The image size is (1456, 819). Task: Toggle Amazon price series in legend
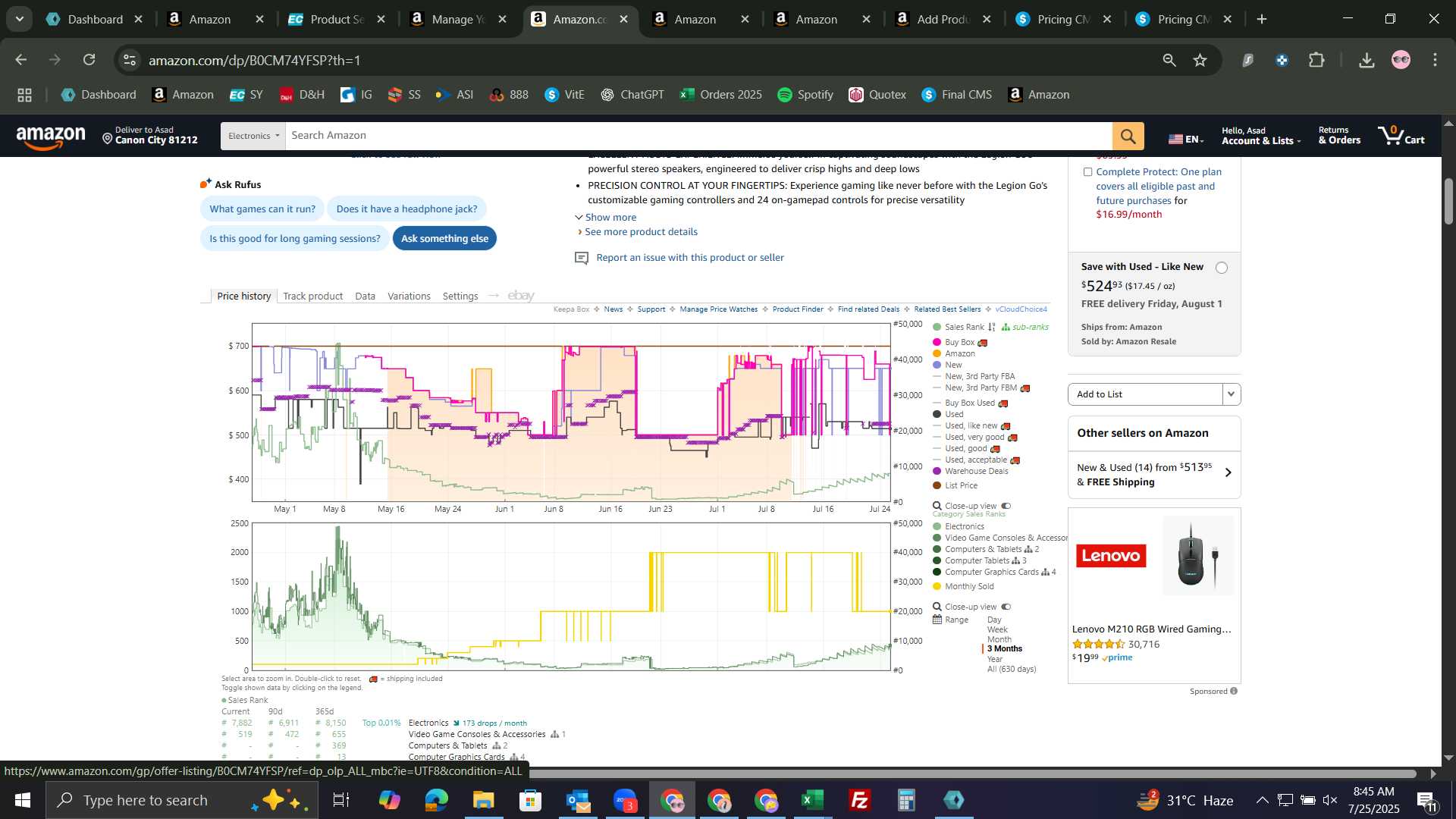954,354
